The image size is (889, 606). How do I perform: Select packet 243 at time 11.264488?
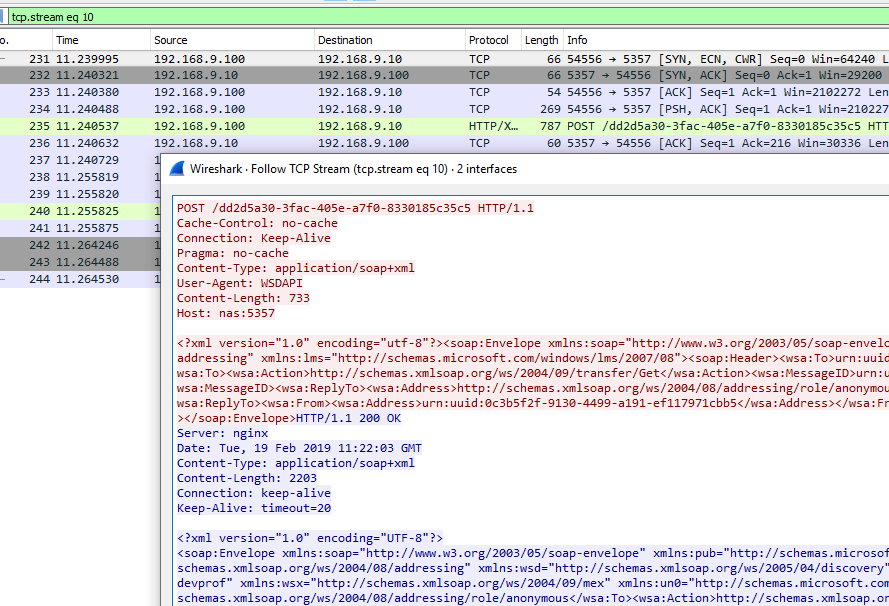pyautogui.click(x=80, y=262)
